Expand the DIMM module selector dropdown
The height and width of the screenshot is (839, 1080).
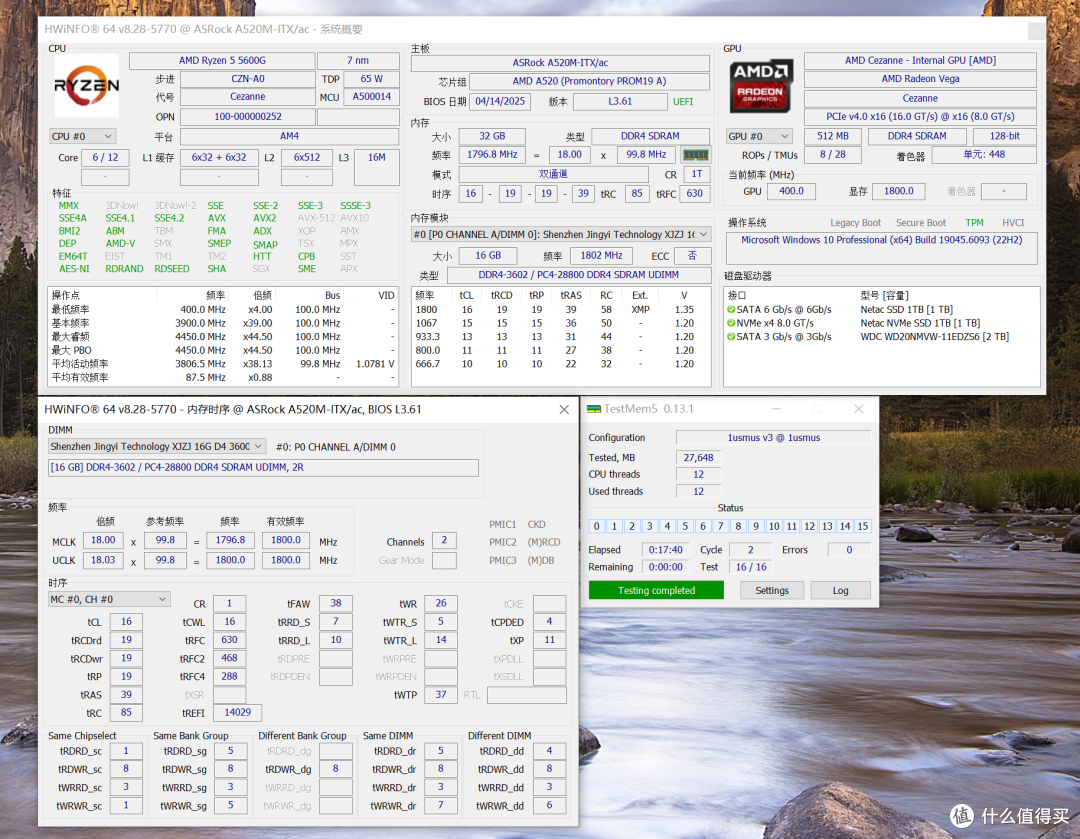click(156, 446)
